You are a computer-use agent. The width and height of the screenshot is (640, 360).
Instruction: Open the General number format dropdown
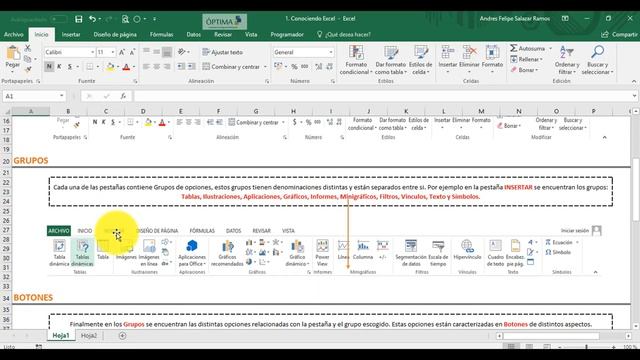pyautogui.click(x=331, y=52)
